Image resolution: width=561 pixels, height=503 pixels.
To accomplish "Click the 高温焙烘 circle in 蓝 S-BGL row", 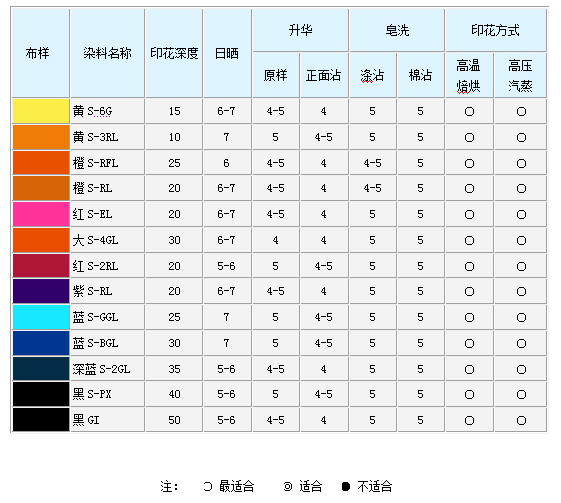I will (x=469, y=343).
